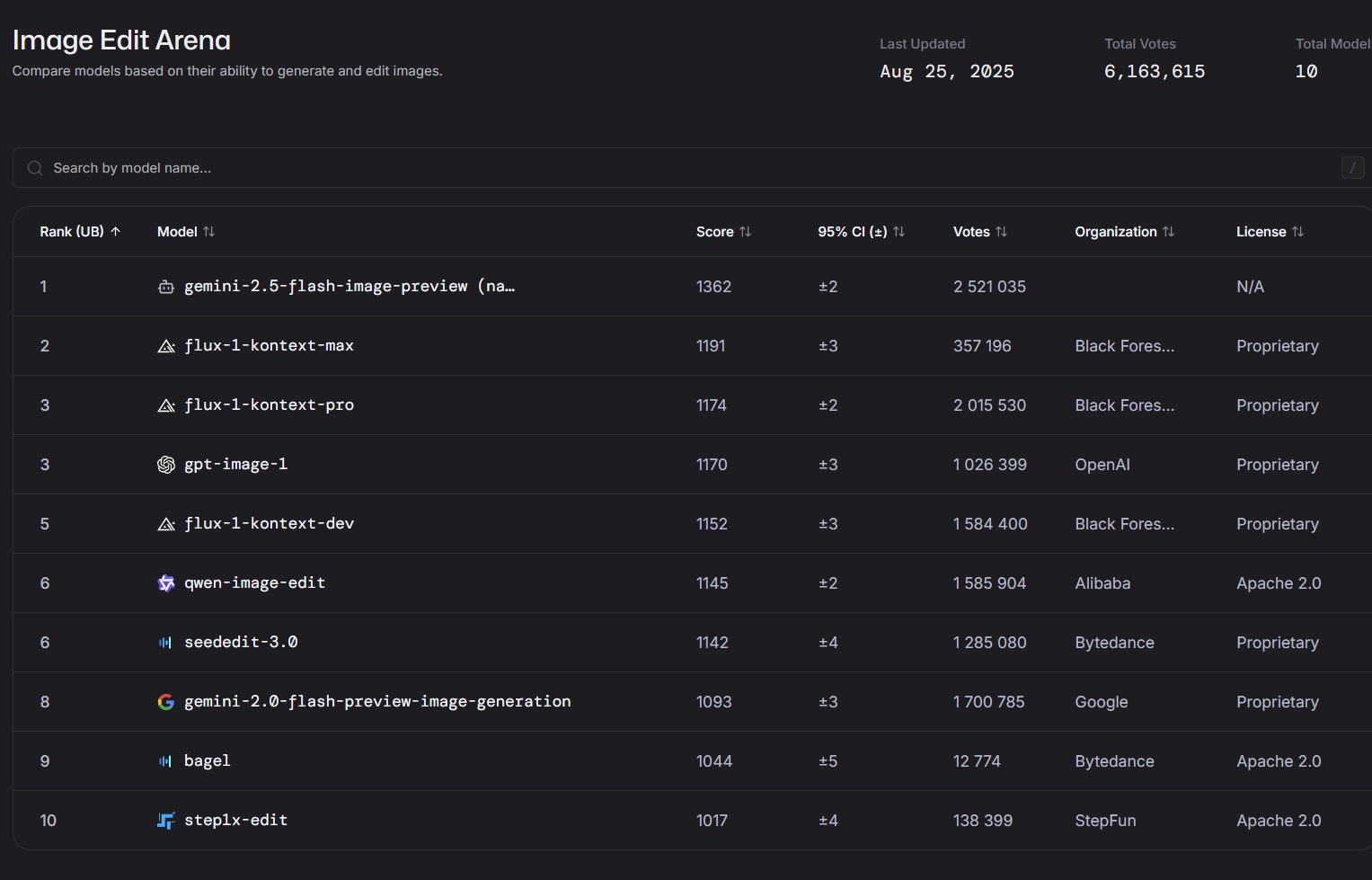Open the flux-1-kontext-pro model link

[x=269, y=405]
